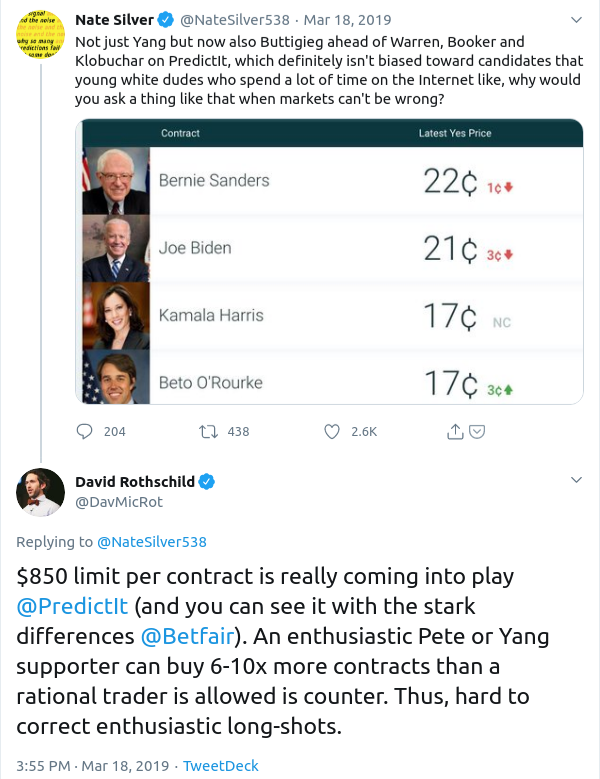Viewport: 600px width, 779px height.
Task: Open the @NateSilver538 link in Replying to
Action: coord(152,542)
